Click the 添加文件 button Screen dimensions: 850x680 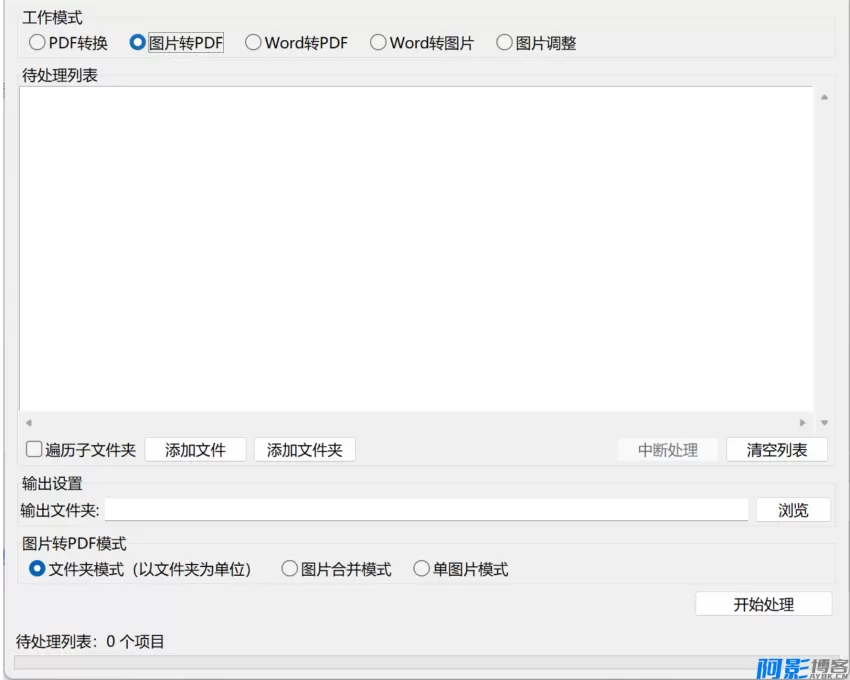tap(196, 449)
